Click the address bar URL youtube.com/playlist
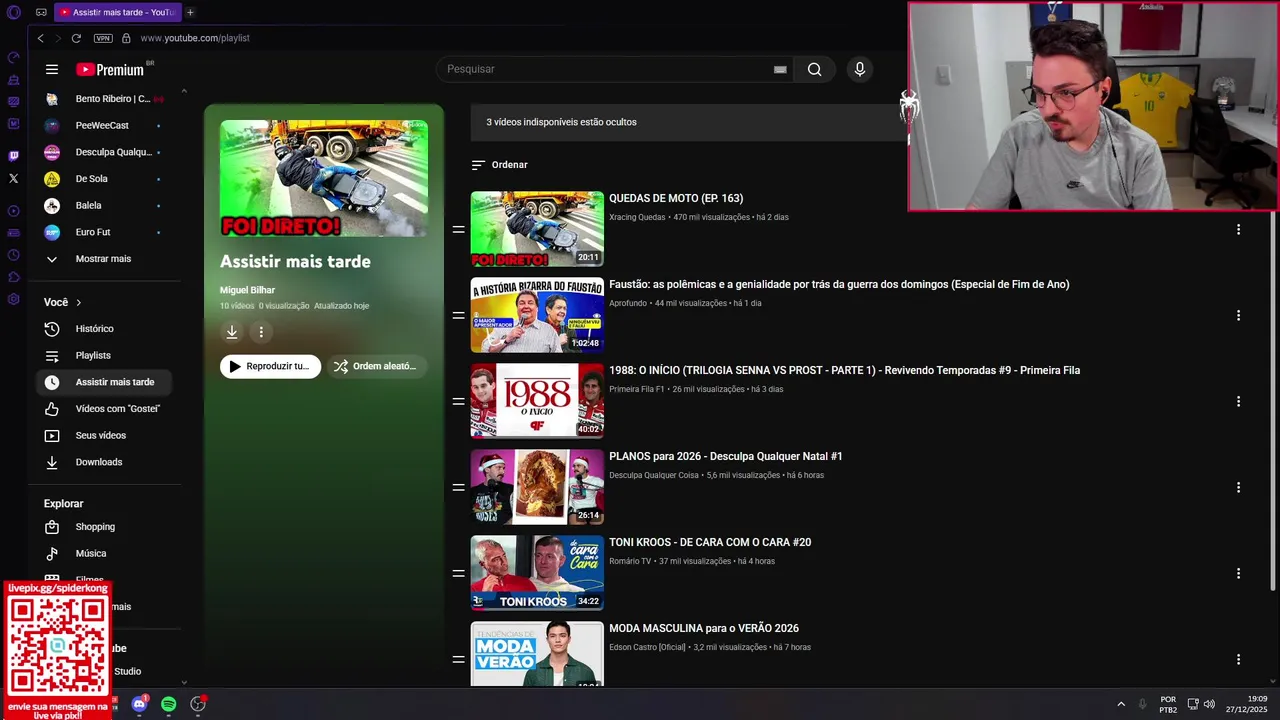 (x=195, y=38)
